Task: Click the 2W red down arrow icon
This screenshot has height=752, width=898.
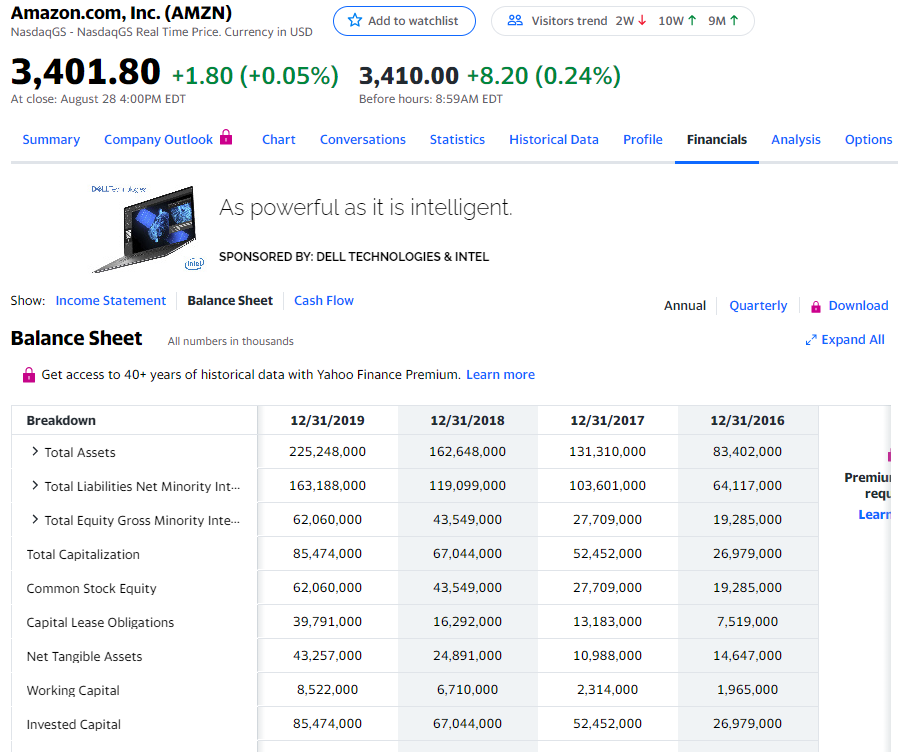Action: point(642,21)
